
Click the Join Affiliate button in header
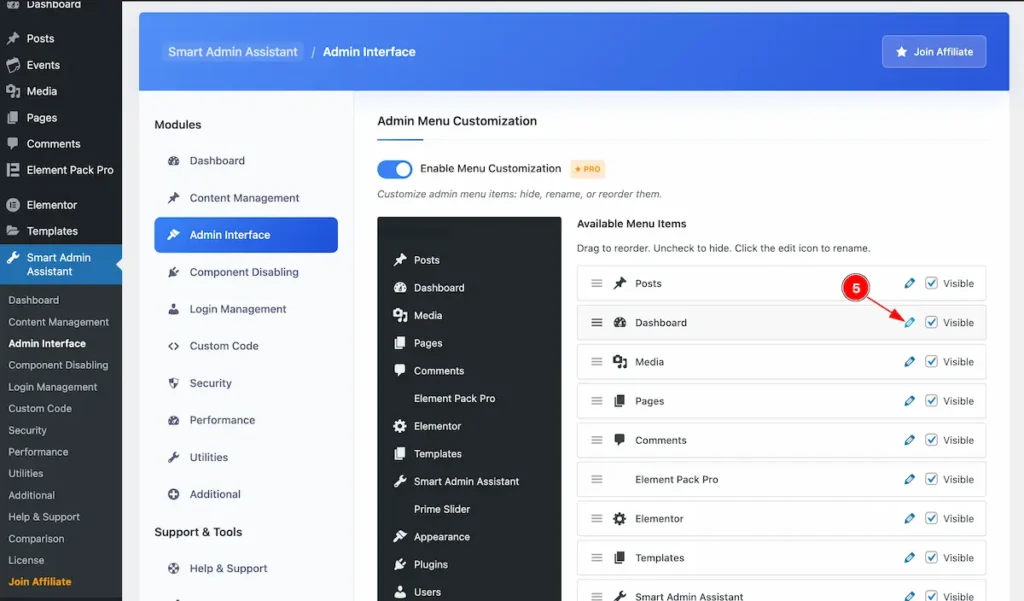(x=934, y=52)
